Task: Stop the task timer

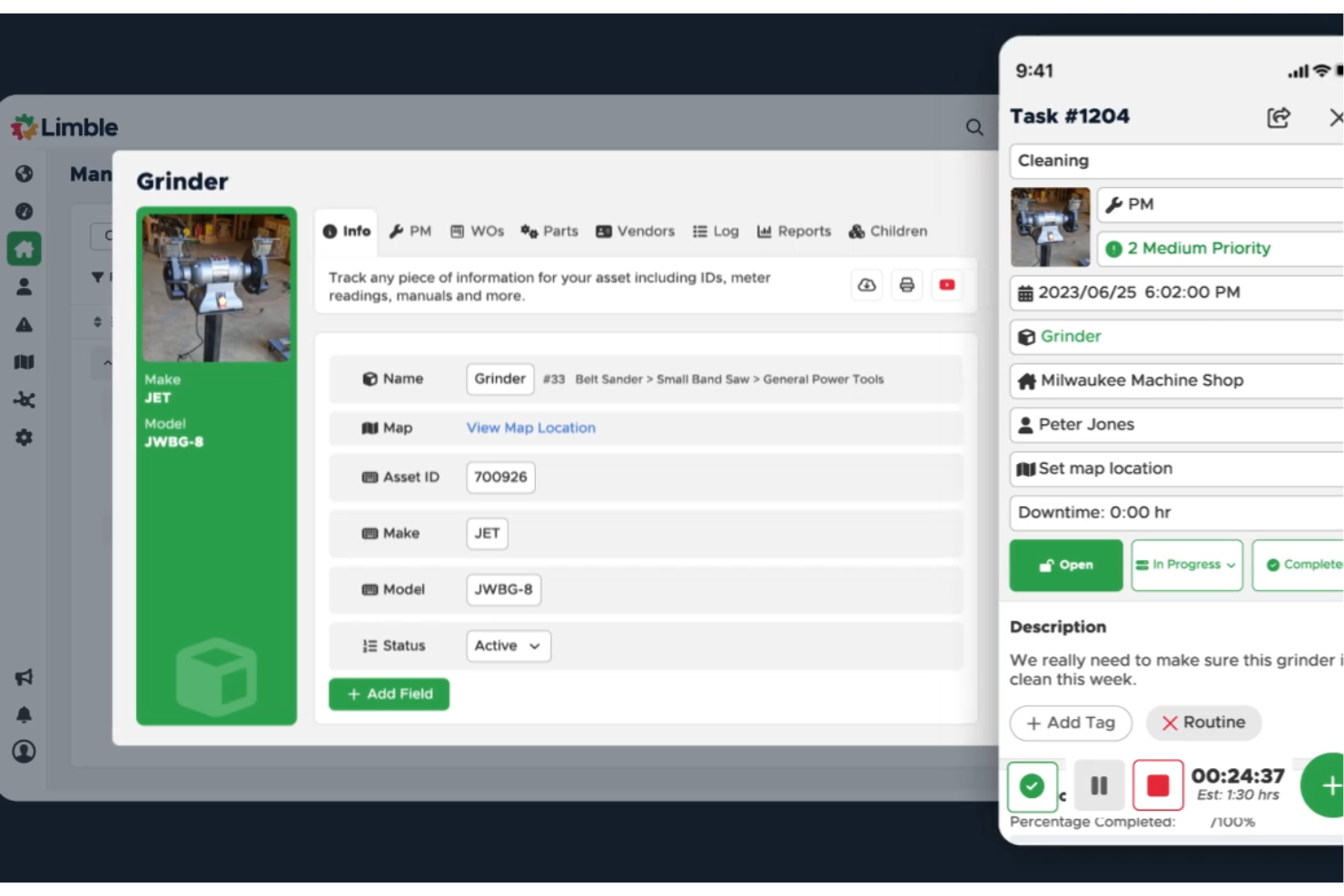Action: pyautogui.click(x=1158, y=785)
